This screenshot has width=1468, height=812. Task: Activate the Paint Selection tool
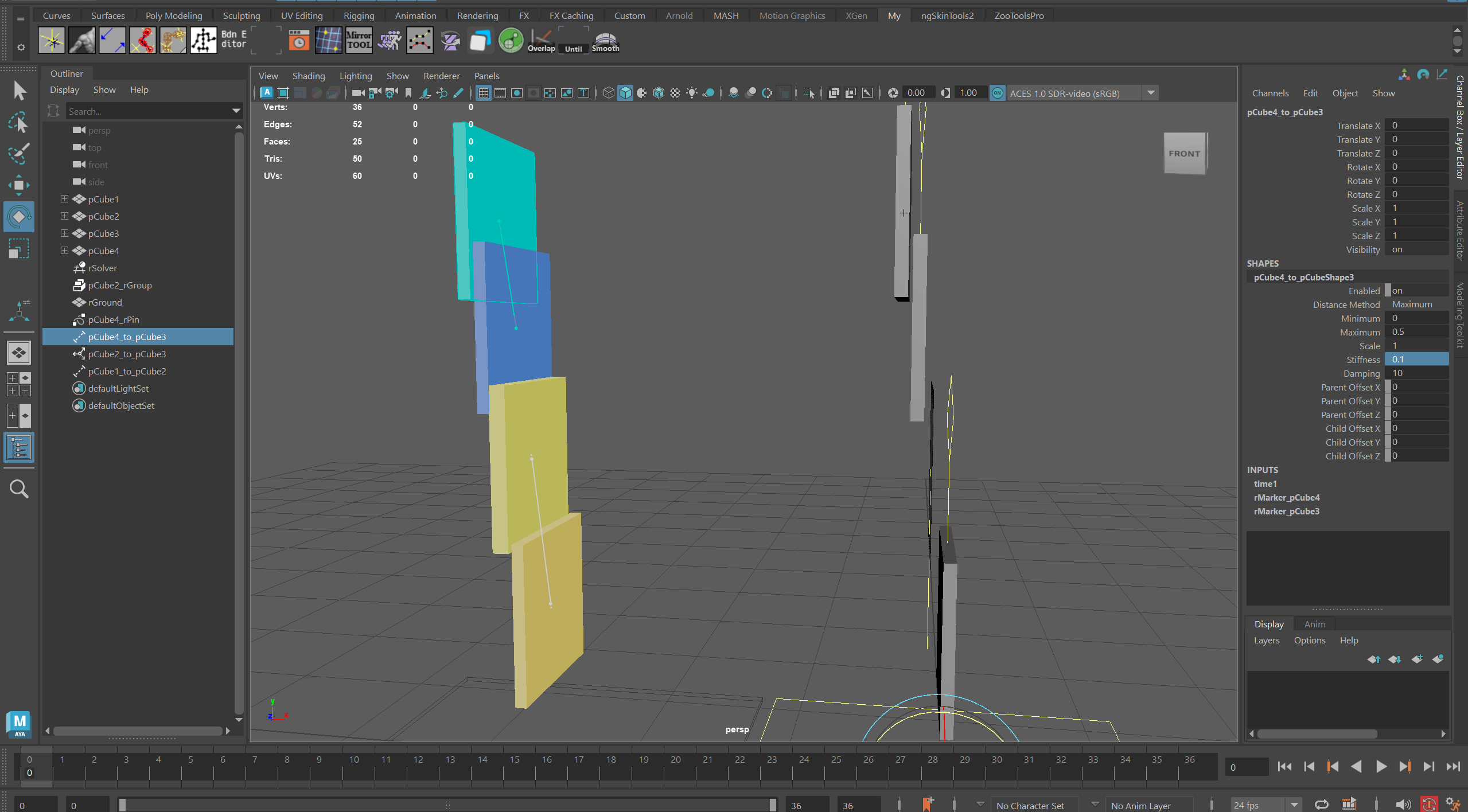(18, 153)
